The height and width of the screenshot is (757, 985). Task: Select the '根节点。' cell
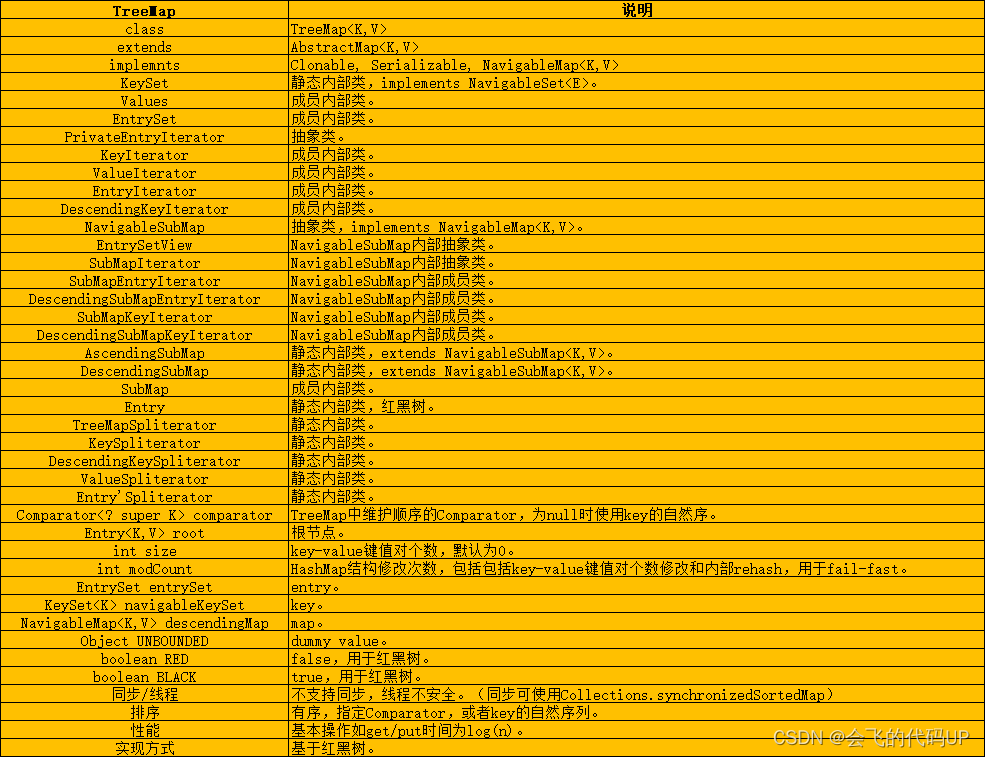[636, 533]
